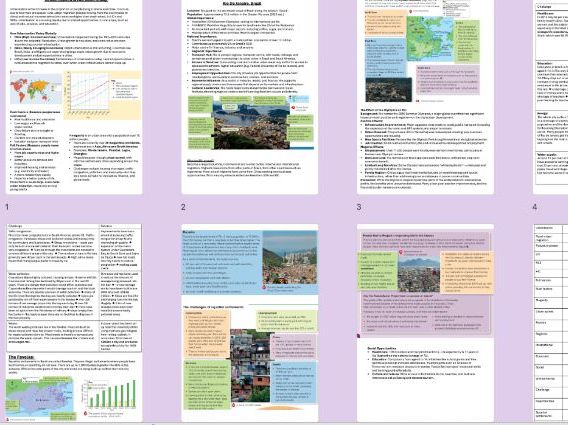
Task: Click page number label 2
Action: (183, 207)
